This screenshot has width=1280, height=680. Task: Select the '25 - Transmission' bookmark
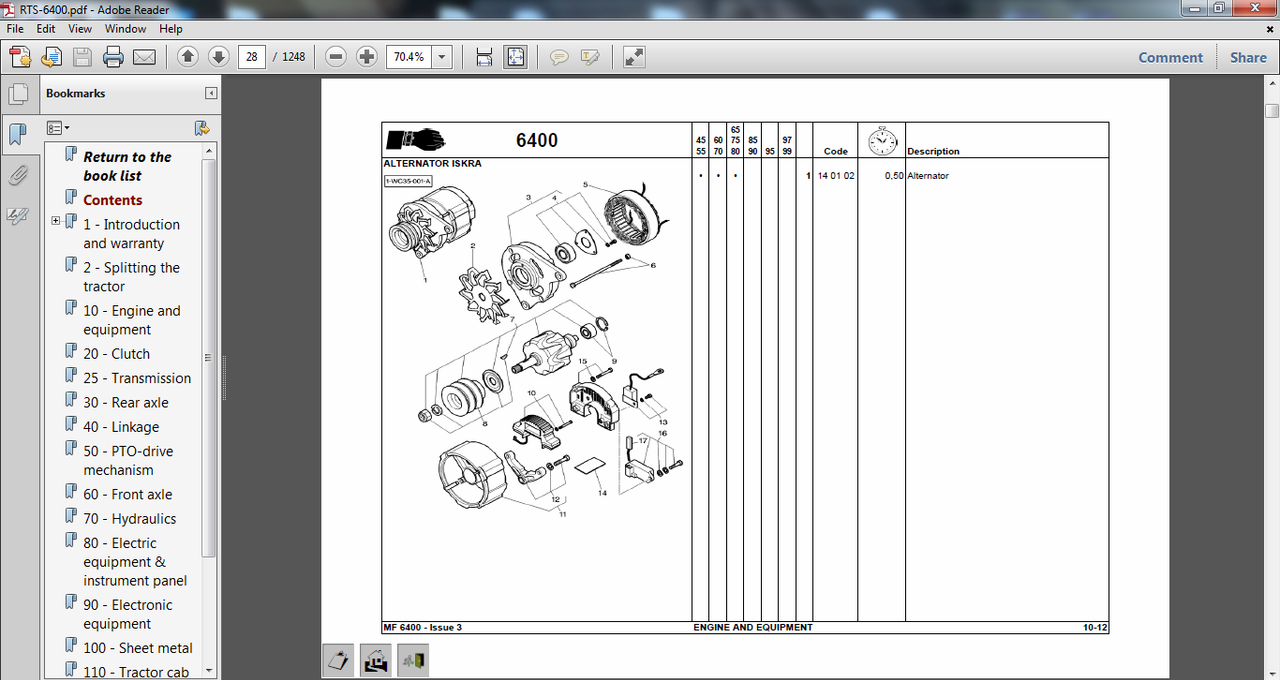pyautogui.click(x=137, y=378)
